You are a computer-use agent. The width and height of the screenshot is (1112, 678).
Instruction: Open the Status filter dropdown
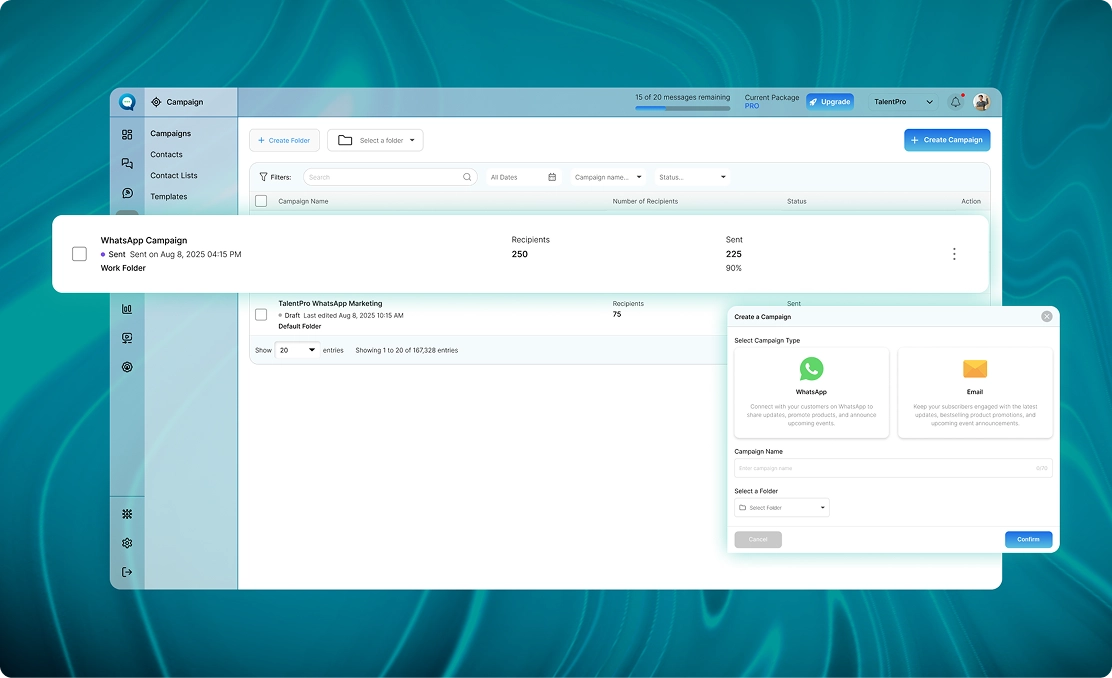(692, 177)
